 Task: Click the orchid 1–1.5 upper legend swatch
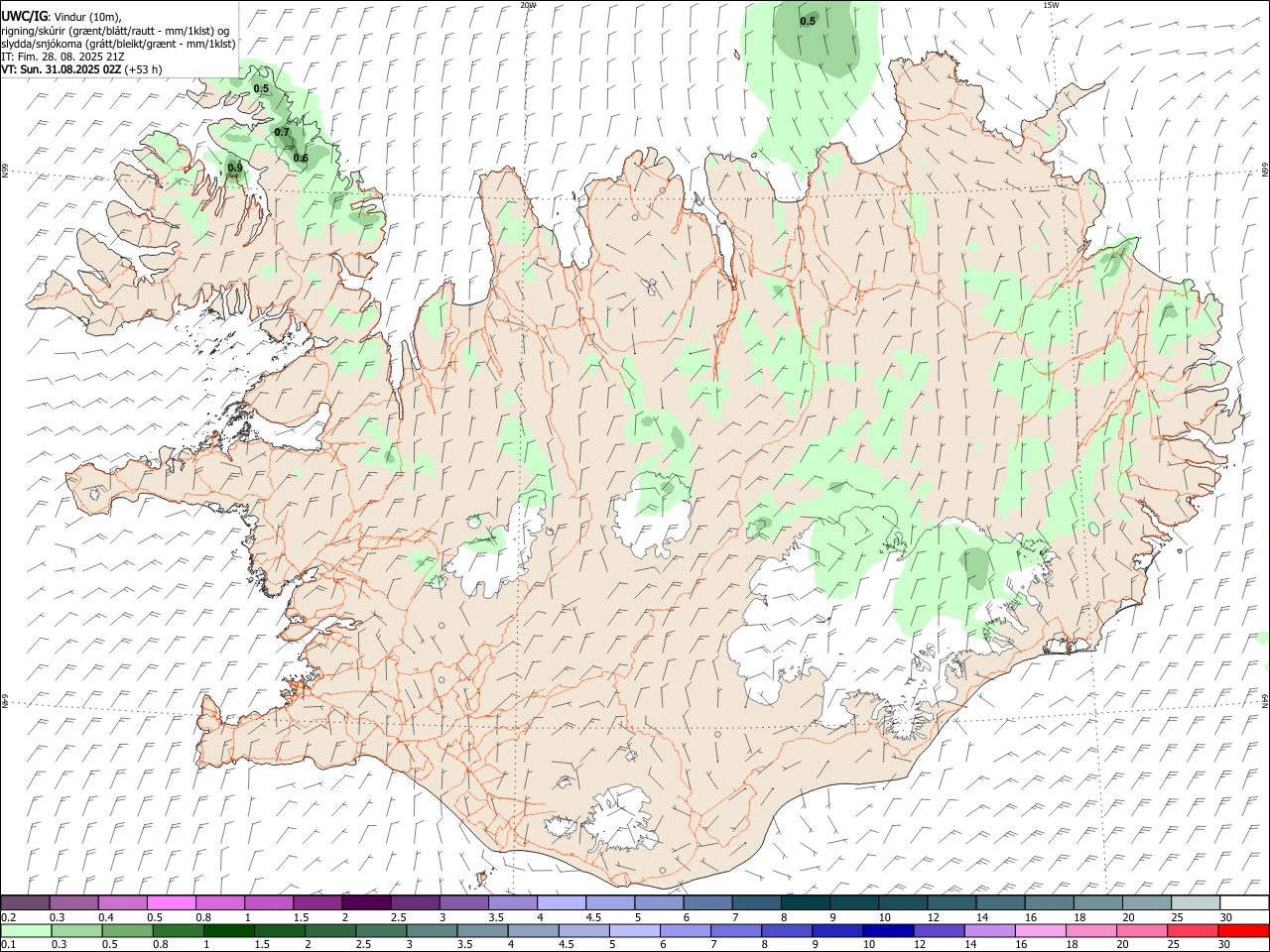[269, 902]
